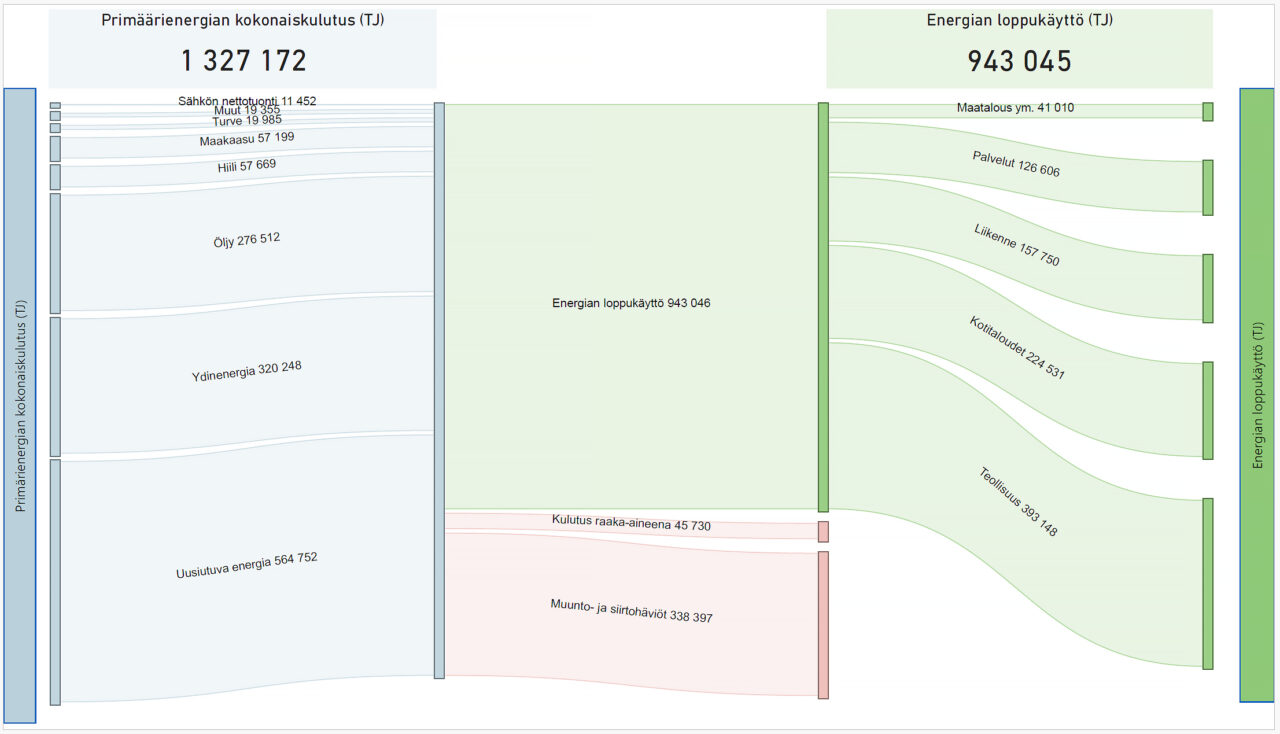Select the Muunto- ja siirtohäviöt 338 397 flow
The width and height of the screenshot is (1280, 734).
coord(631,612)
